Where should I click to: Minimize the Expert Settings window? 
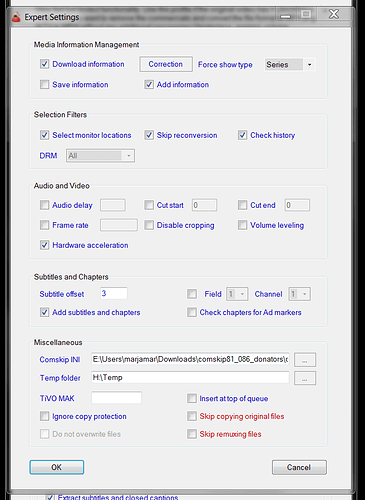point(285,14)
